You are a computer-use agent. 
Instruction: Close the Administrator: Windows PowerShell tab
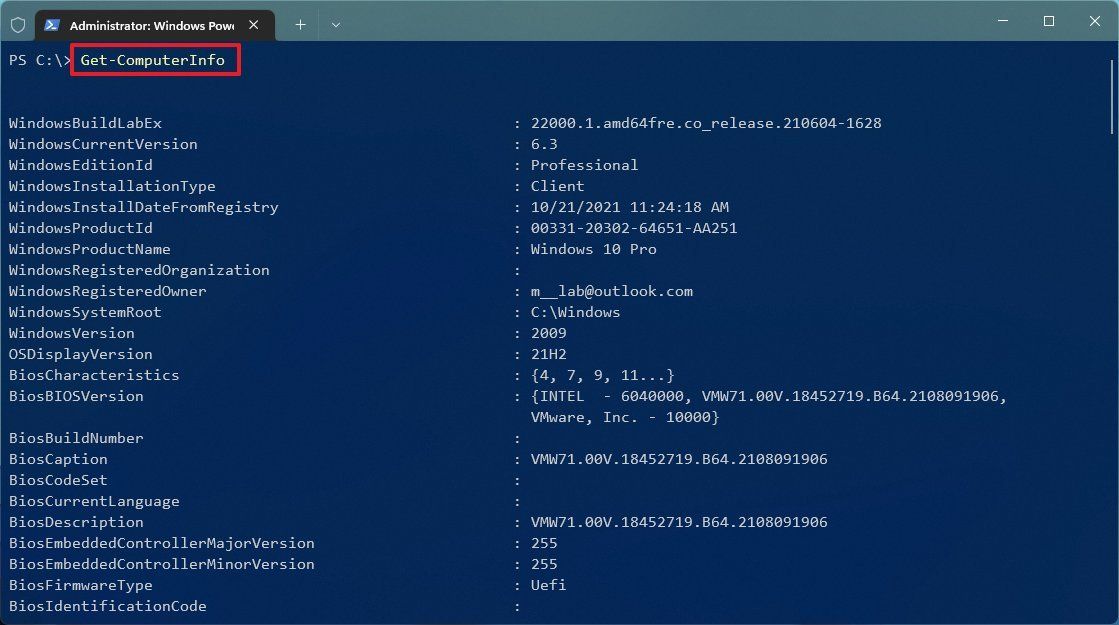pyautogui.click(x=254, y=24)
